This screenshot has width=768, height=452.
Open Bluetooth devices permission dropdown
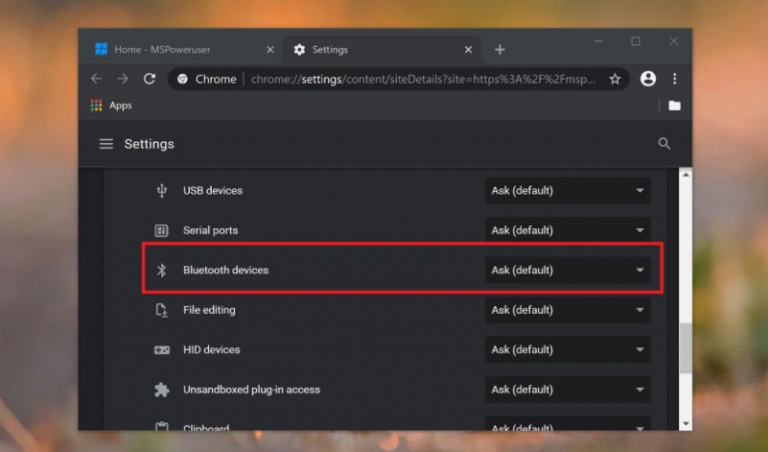coord(568,270)
